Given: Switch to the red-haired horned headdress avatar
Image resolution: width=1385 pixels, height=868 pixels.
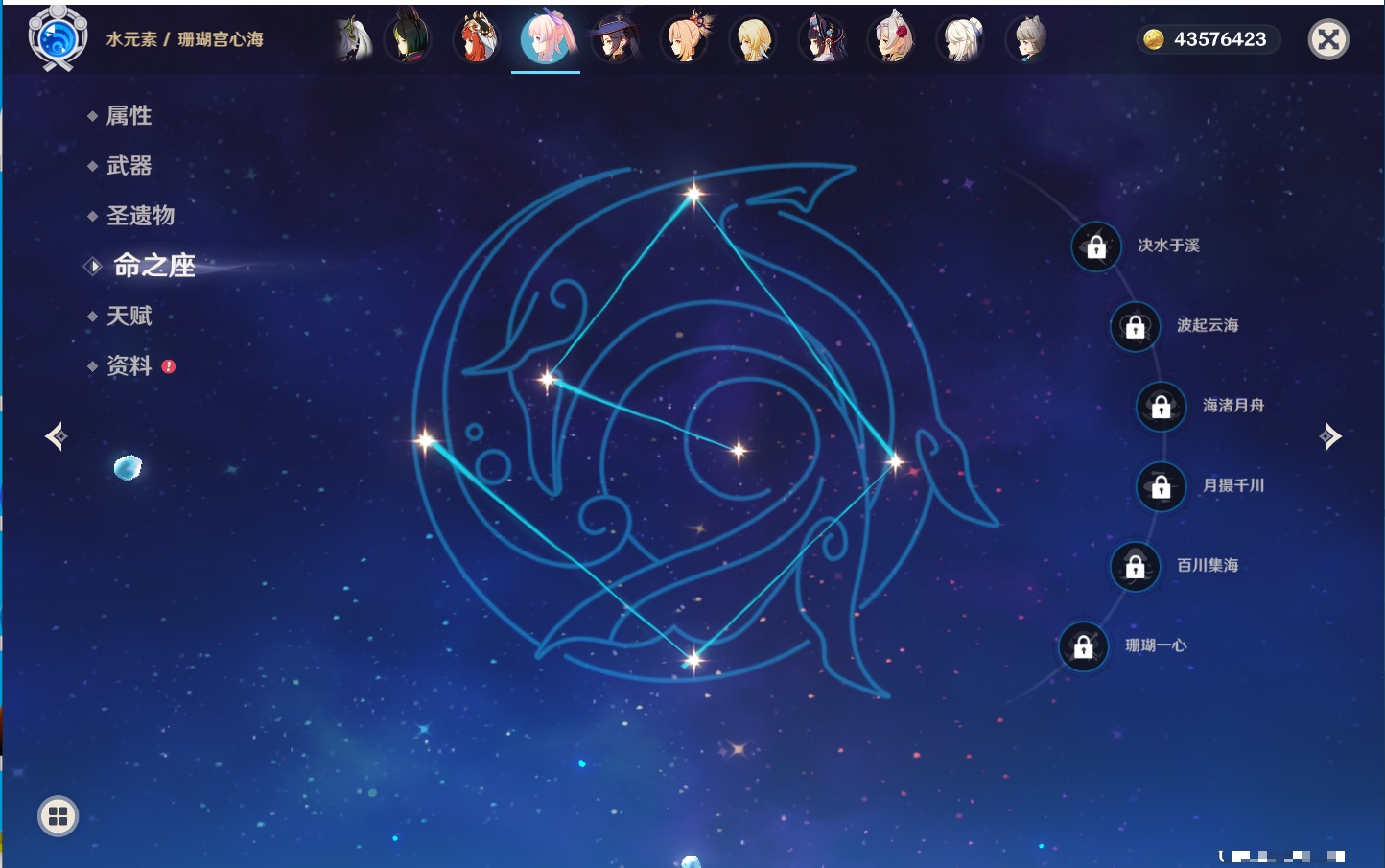Looking at the screenshot, I should click(x=477, y=38).
